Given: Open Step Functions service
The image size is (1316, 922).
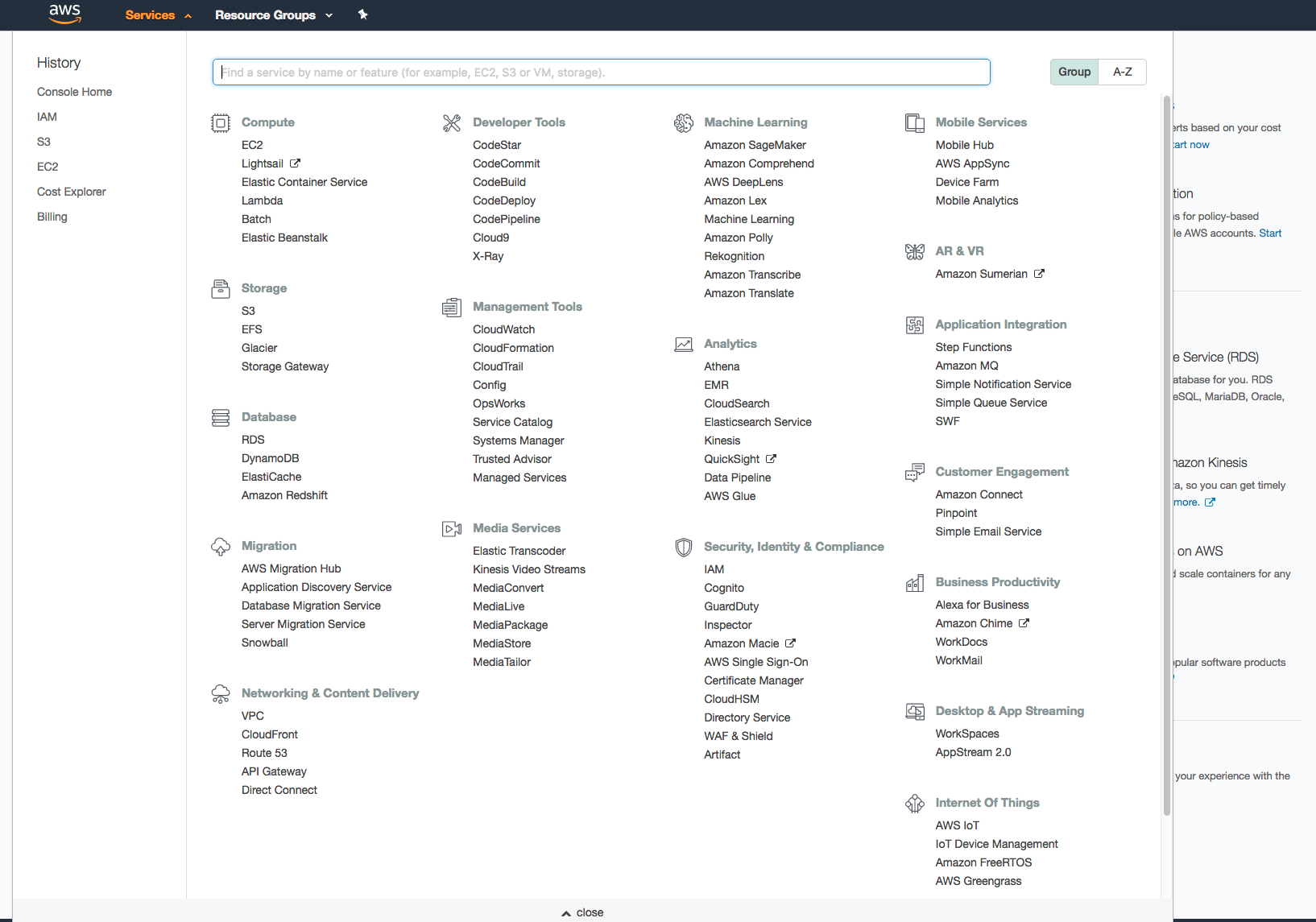Looking at the screenshot, I should [974, 347].
